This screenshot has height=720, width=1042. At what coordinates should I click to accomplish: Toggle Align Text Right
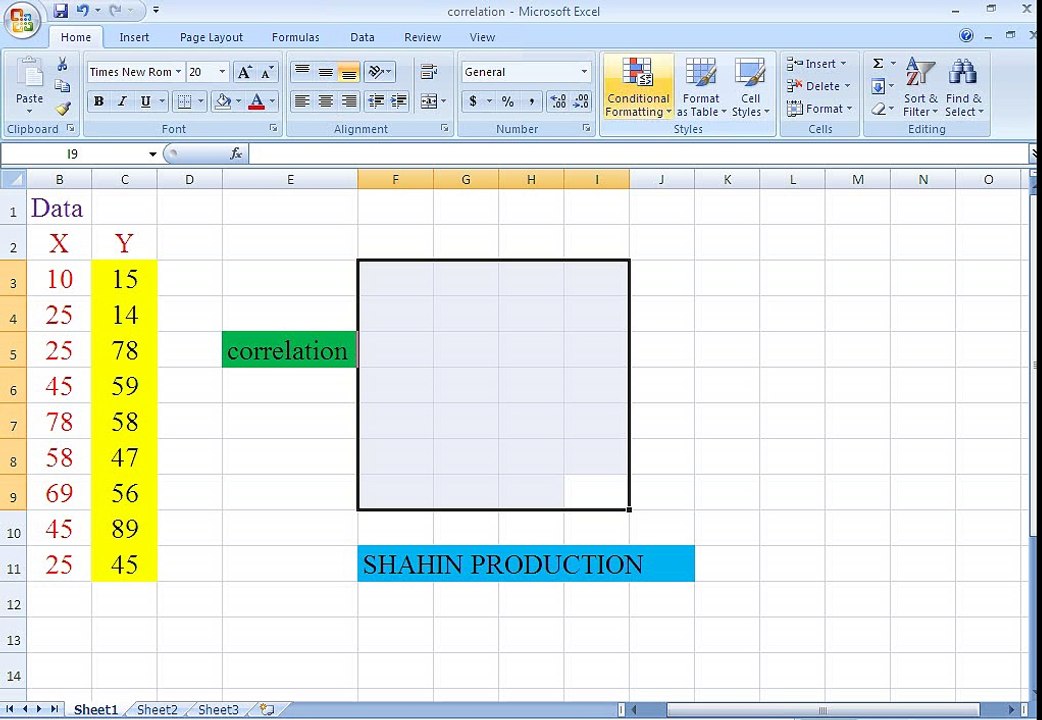click(x=349, y=101)
